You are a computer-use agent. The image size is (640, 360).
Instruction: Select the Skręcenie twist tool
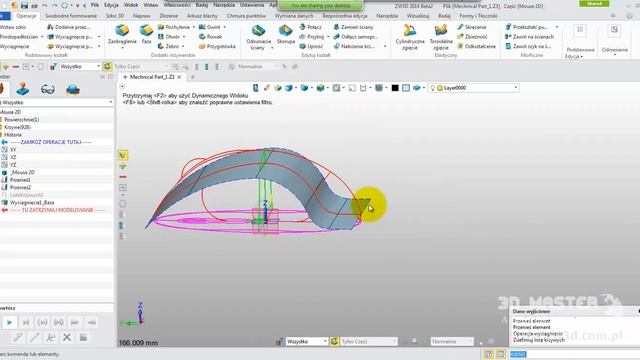coord(471,27)
